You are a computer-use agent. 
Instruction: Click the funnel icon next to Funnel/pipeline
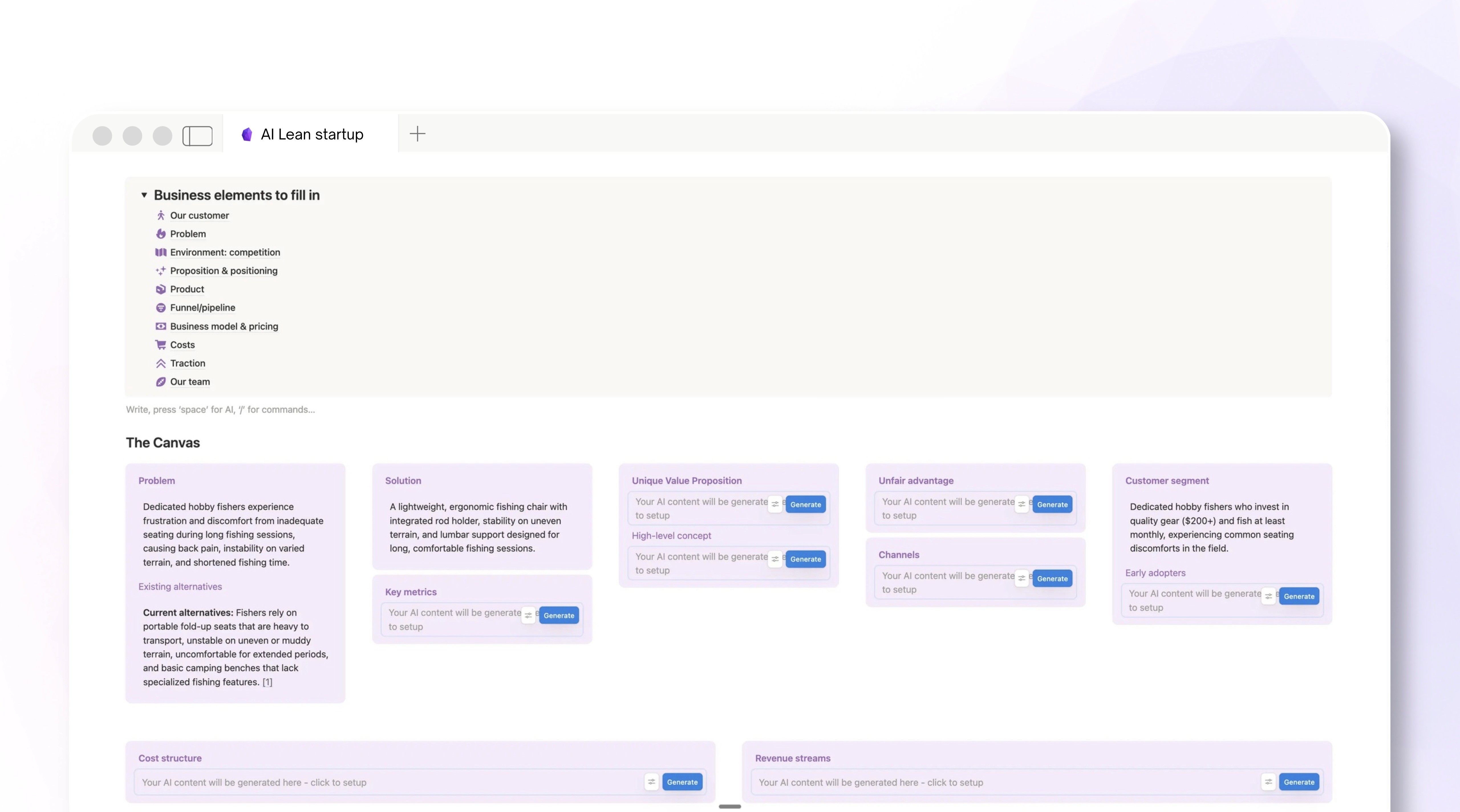161,308
